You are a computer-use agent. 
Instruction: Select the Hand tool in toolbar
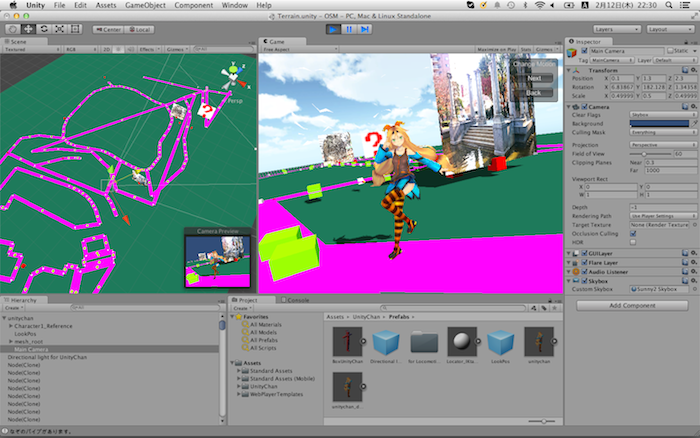[x=12, y=29]
